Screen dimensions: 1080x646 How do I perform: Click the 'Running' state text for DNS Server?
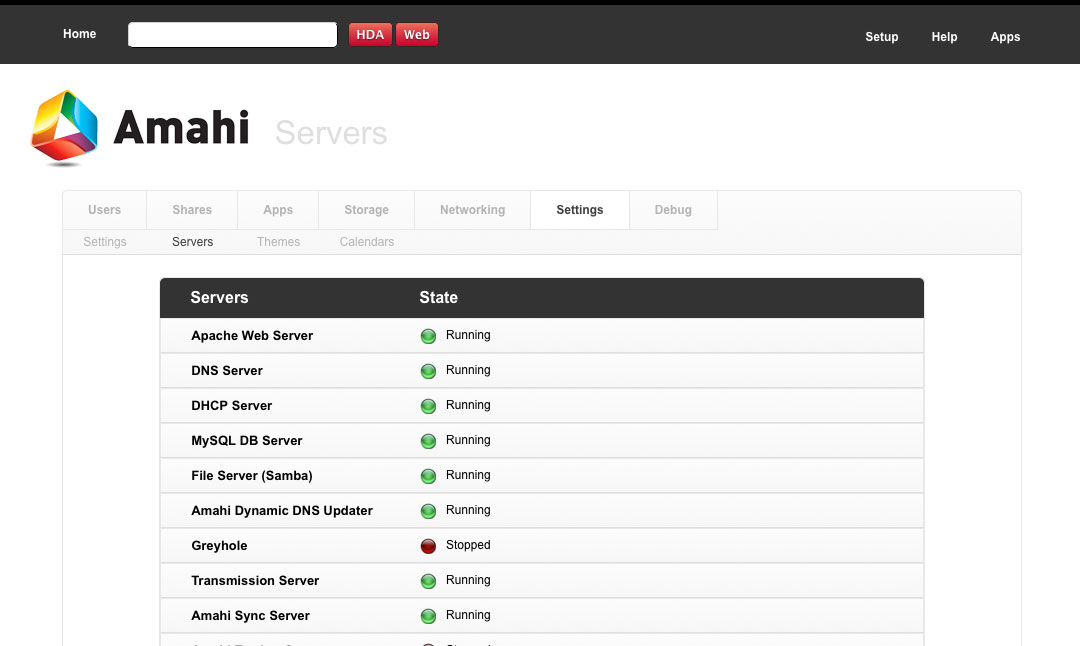tap(468, 371)
